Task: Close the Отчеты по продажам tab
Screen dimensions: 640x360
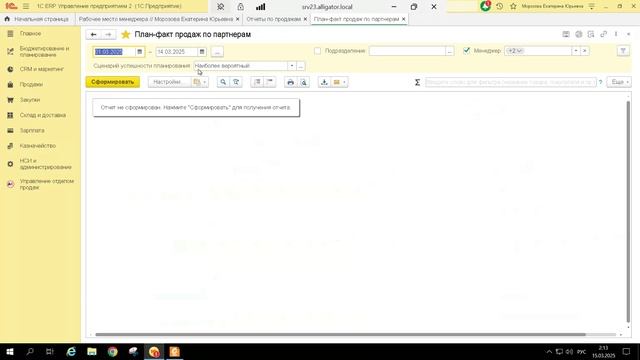Action: point(305,19)
